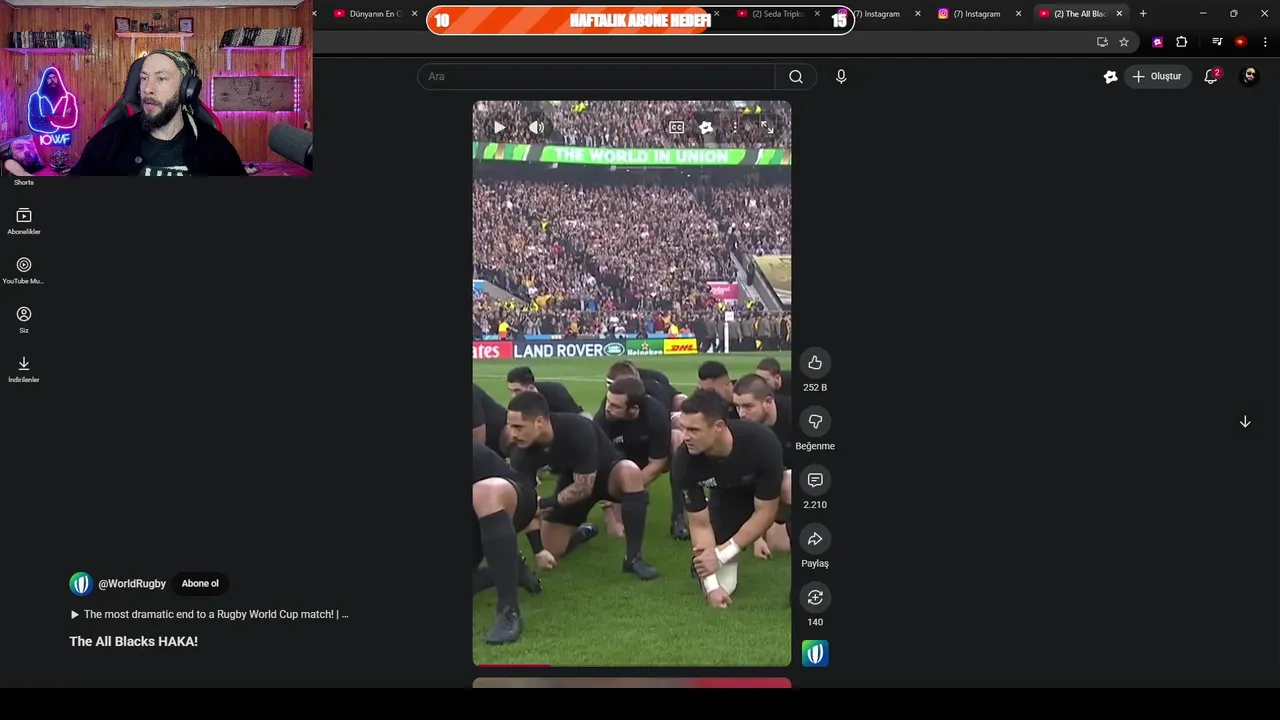Image resolution: width=1280 pixels, height=720 pixels.
Task: Click inside the Ara search field
Action: pos(596,76)
